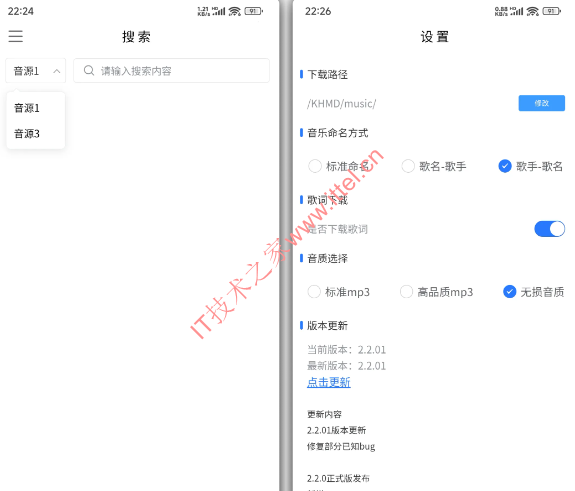Open the 点击更新 update link

(329, 382)
